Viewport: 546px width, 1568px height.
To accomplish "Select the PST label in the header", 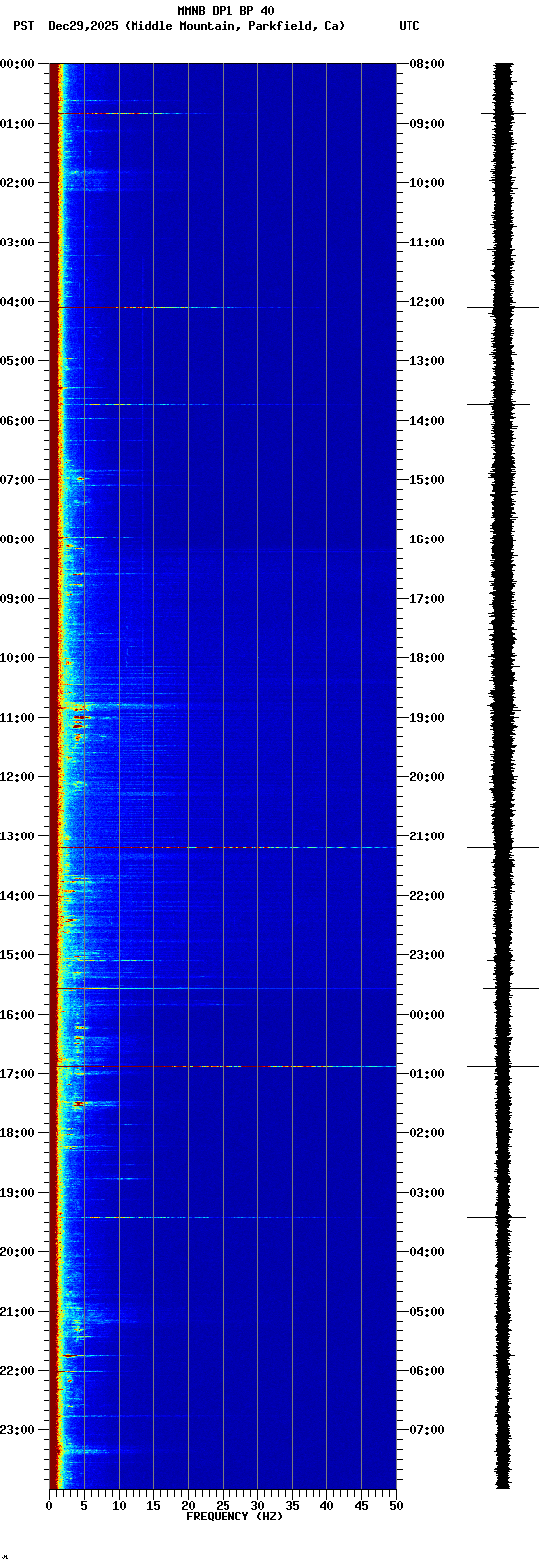I will pos(23,26).
